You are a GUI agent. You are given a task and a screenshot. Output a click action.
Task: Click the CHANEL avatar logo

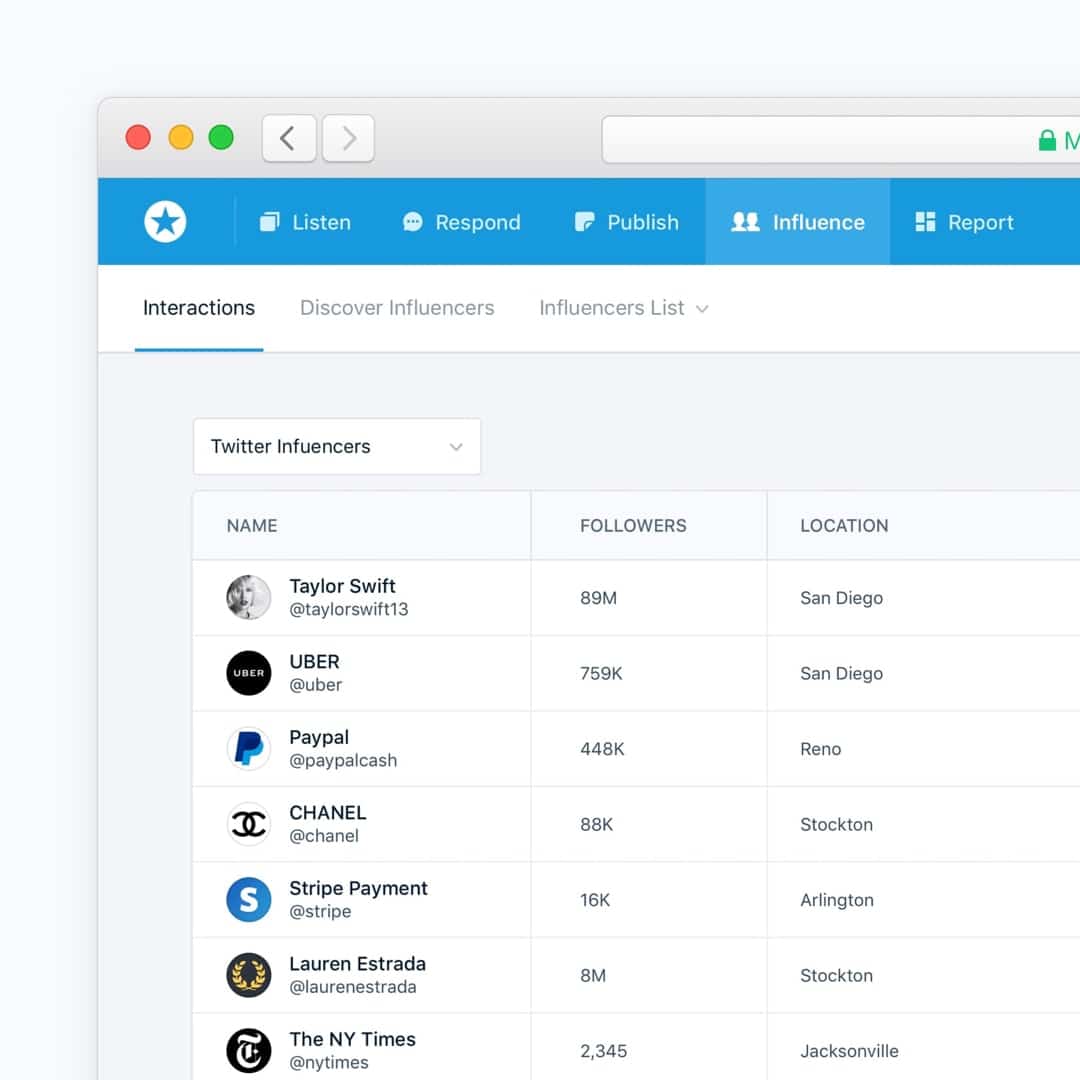tap(249, 824)
